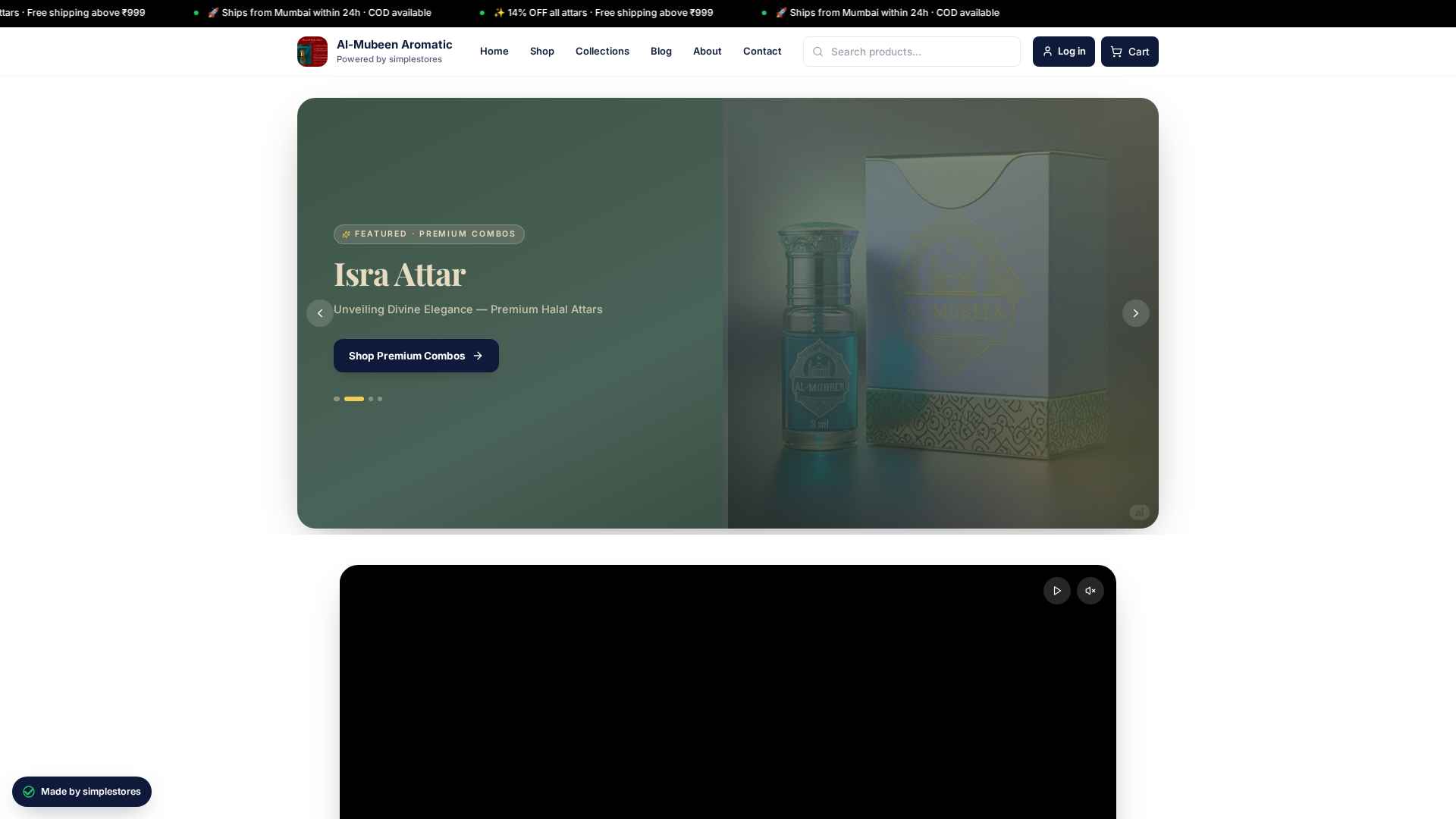The image size is (1456, 819).
Task: Open the Shop page
Action: [x=542, y=52]
